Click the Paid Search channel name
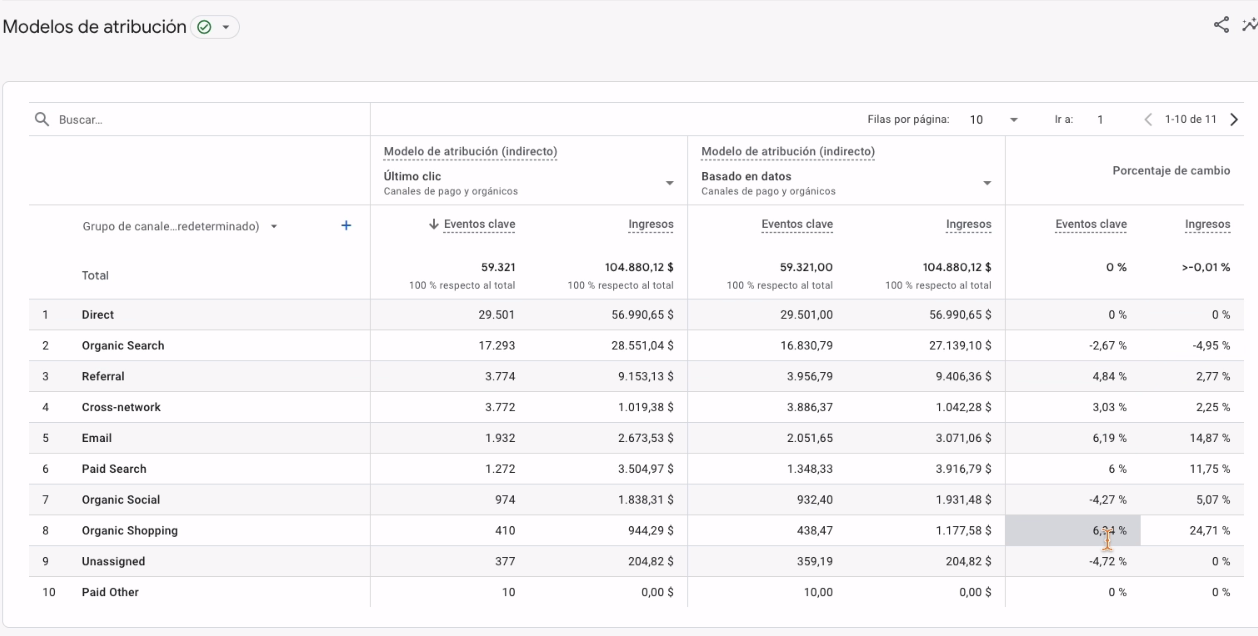1258x636 pixels. 114,469
